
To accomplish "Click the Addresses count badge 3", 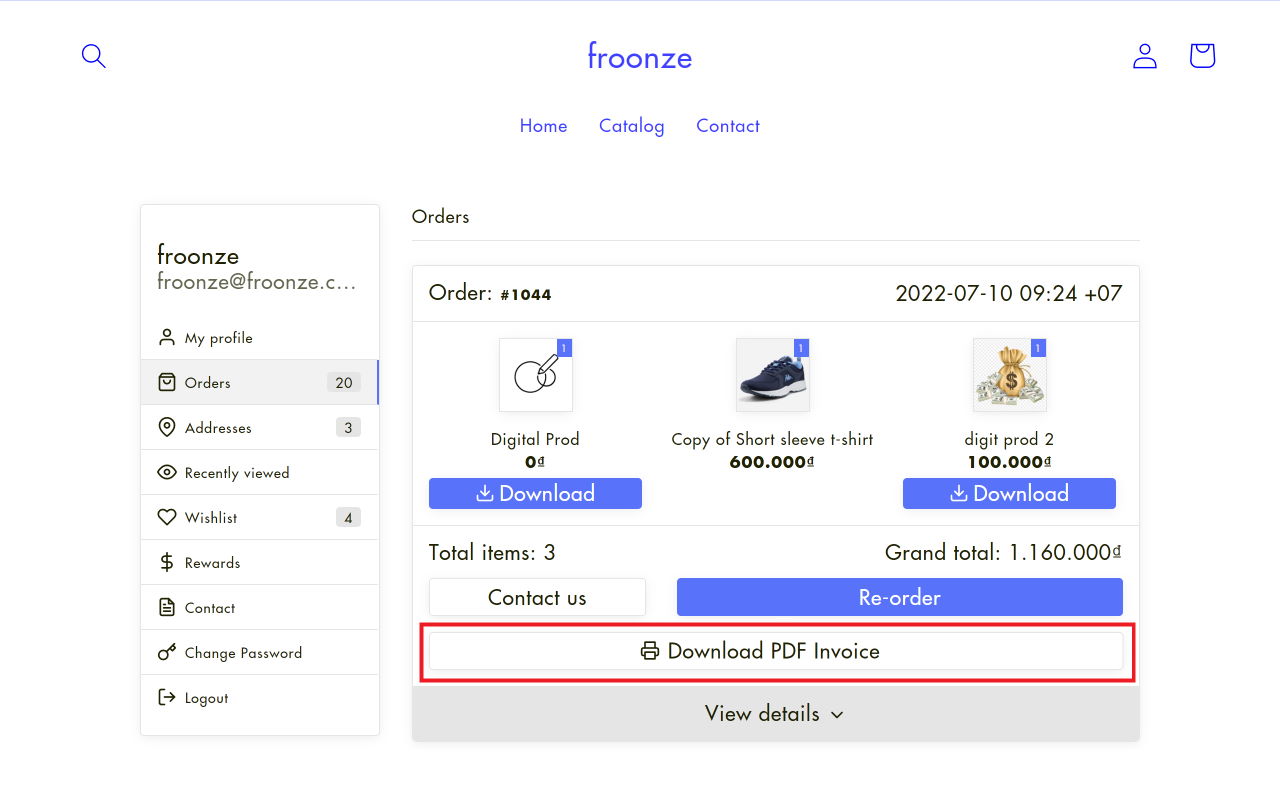I will pyautogui.click(x=348, y=427).
